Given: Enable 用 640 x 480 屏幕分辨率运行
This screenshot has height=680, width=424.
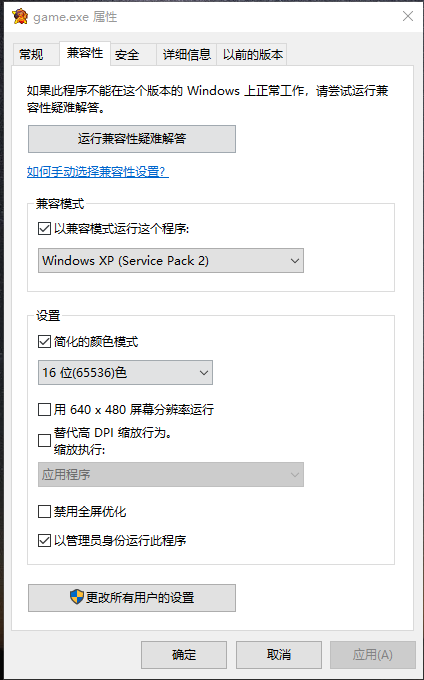Looking at the screenshot, I should tap(44, 409).
